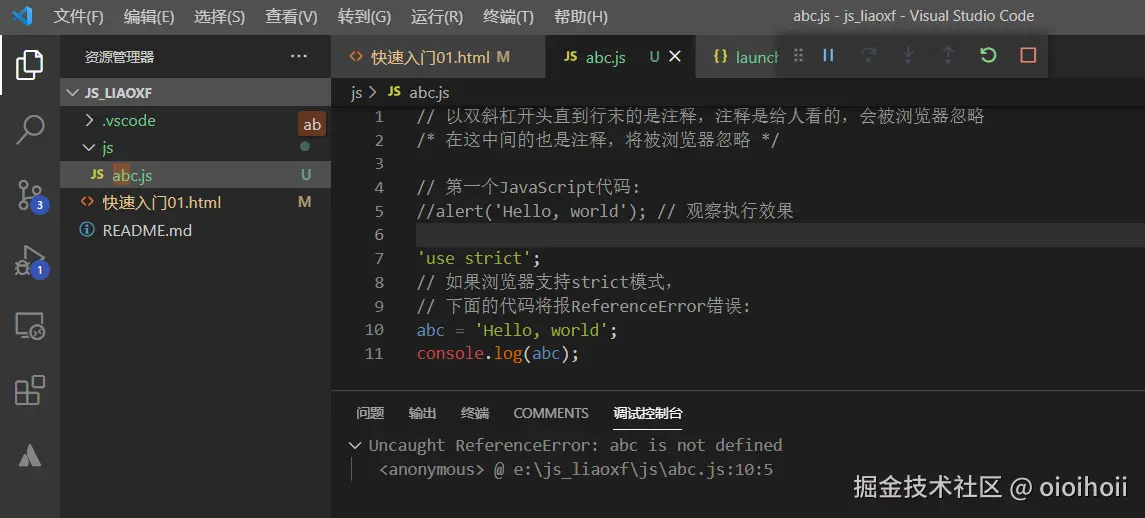The image size is (1145, 518).
Task: Collapse the Uncaught ReferenceError output entry
Action: [355, 445]
